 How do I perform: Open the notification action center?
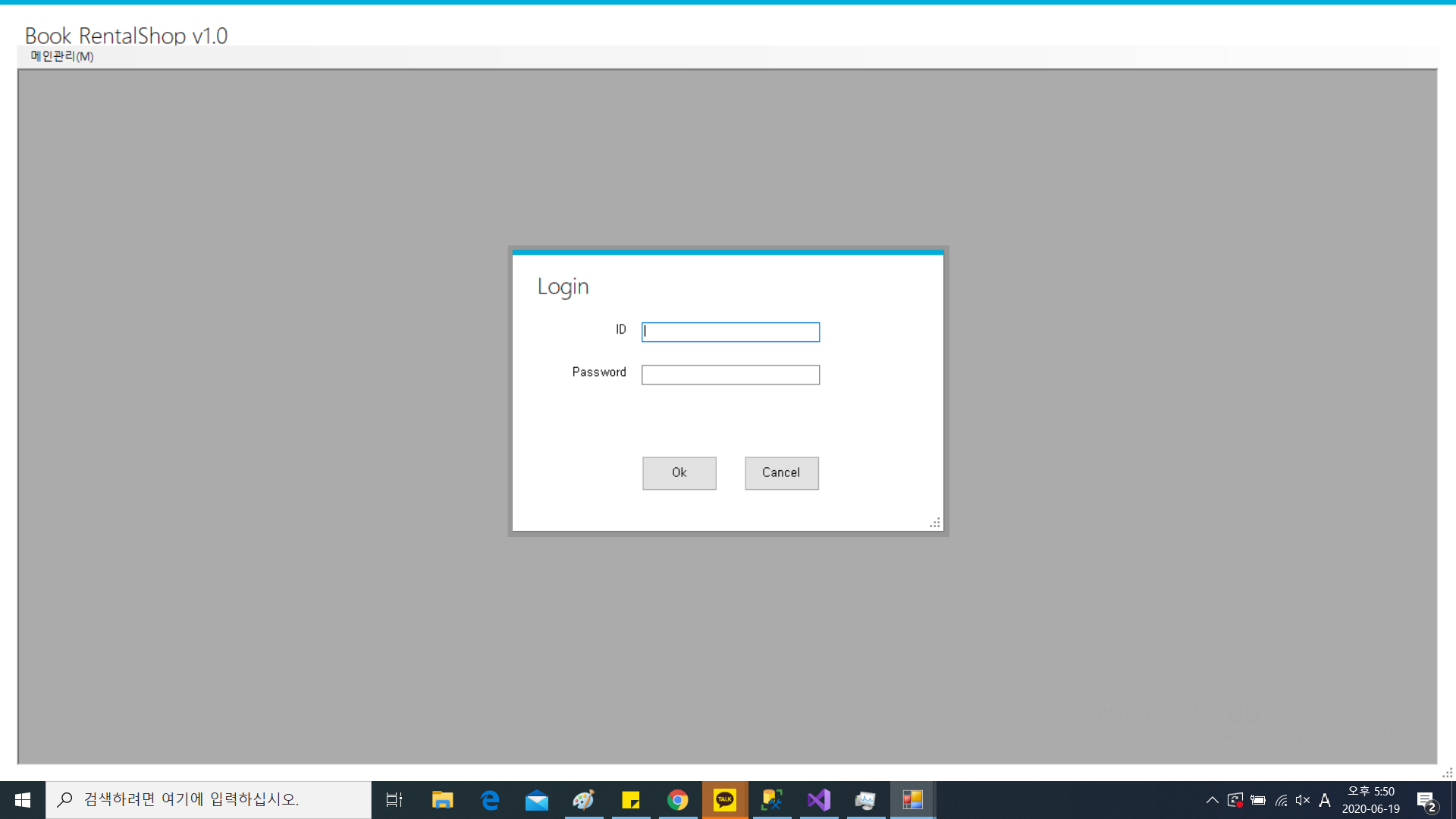tap(1426, 801)
